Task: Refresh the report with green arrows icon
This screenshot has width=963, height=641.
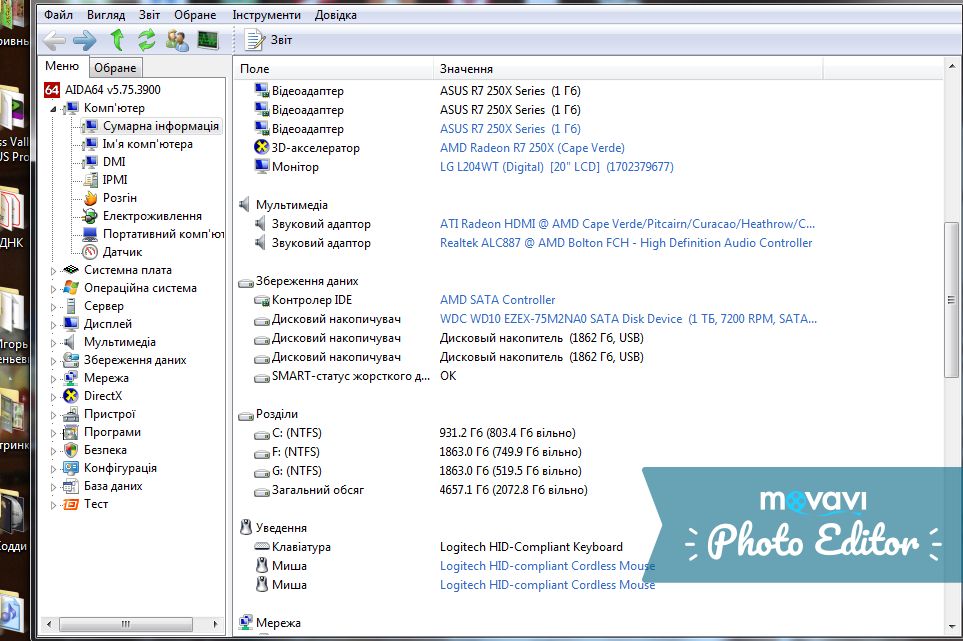Action: (146, 41)
